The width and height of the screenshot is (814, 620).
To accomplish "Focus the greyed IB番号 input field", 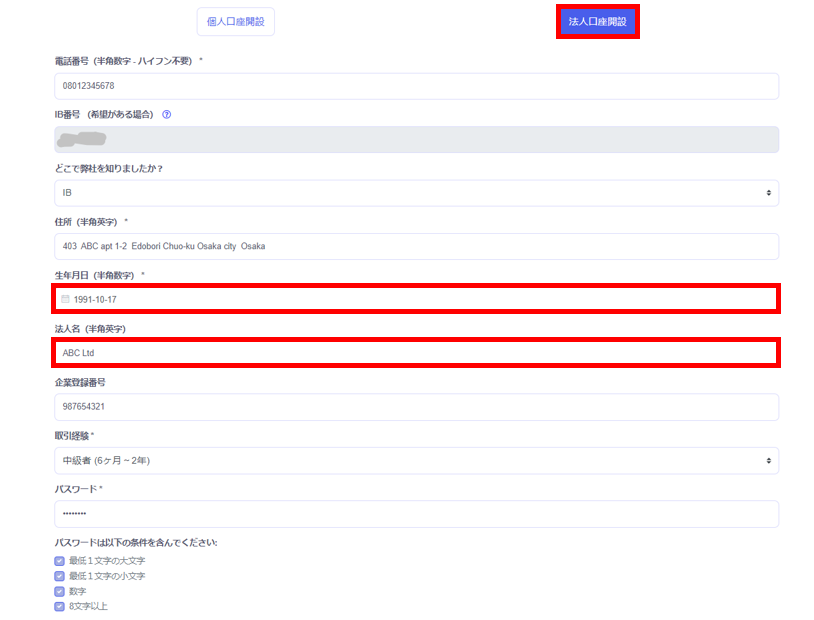I will click(416, 140).
